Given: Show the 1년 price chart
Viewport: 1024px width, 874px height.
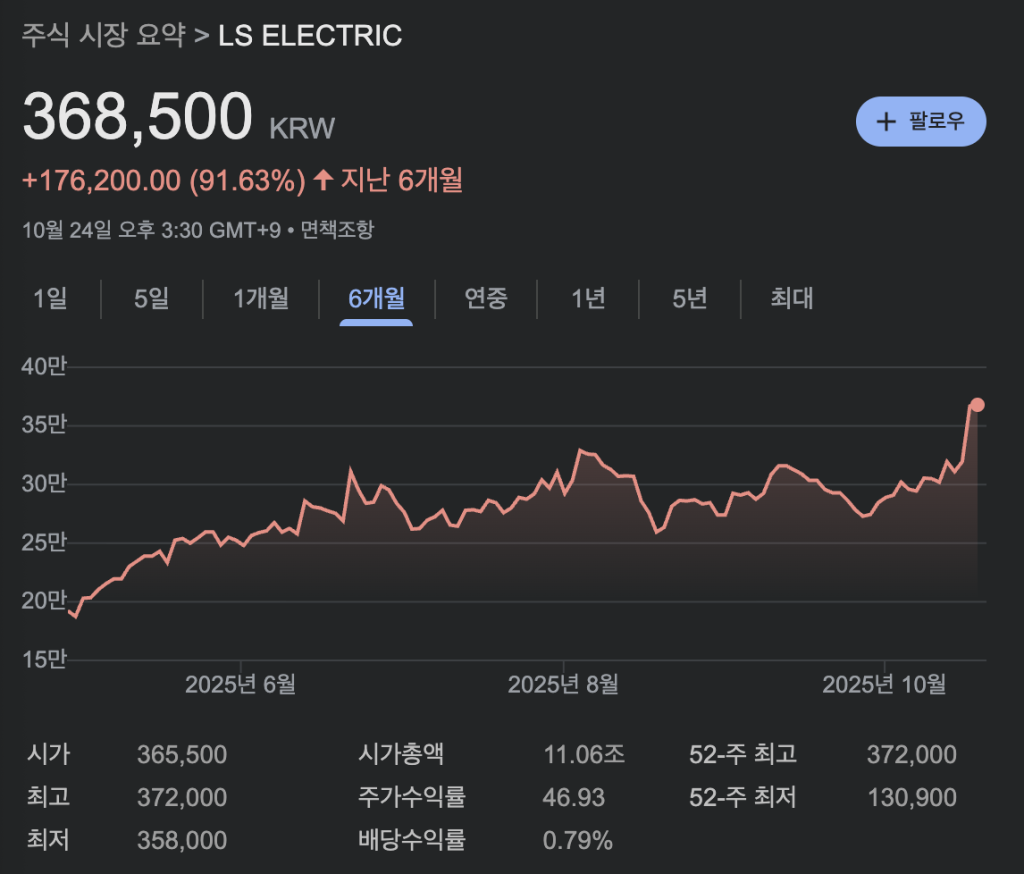Looking at the screenshot, I should (x=588, y=298).
